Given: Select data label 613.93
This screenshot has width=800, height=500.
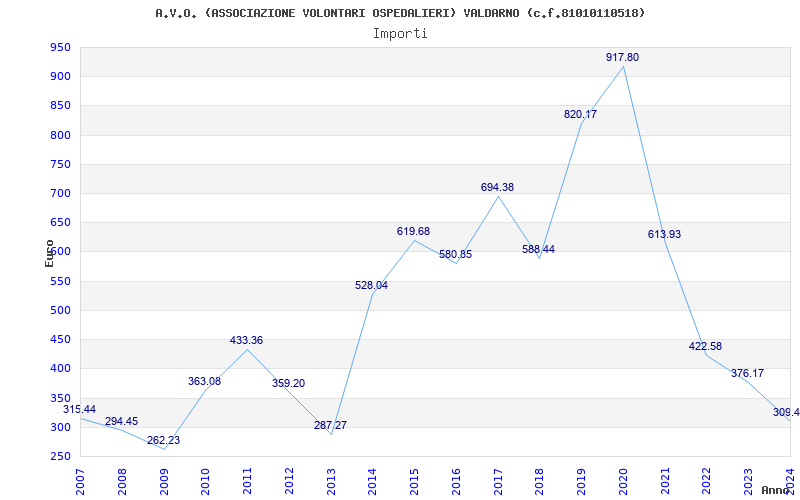Looking at the screenshot, I should (x=664, y=234).
